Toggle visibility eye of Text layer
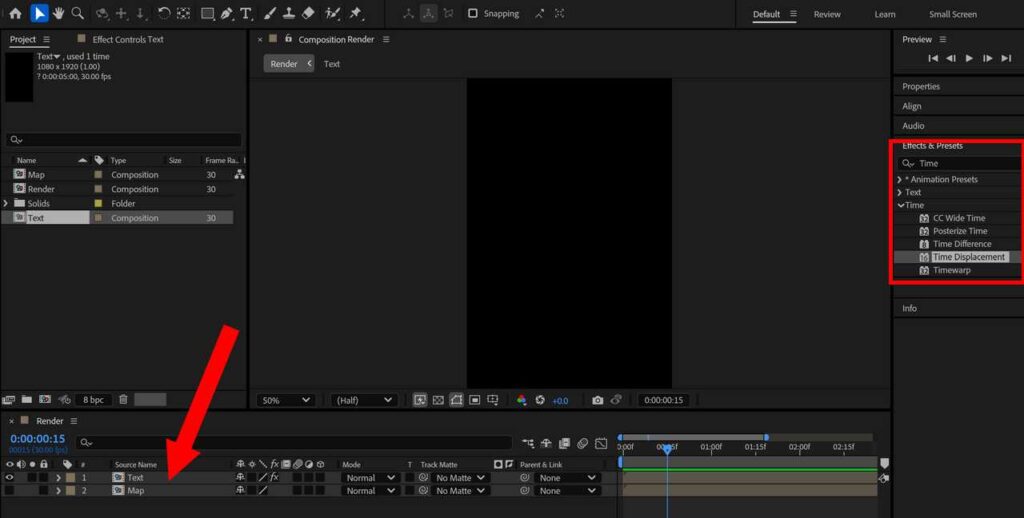Viewport: 1024px width, 518px height. pyautogui.click(x=10, y=478)
